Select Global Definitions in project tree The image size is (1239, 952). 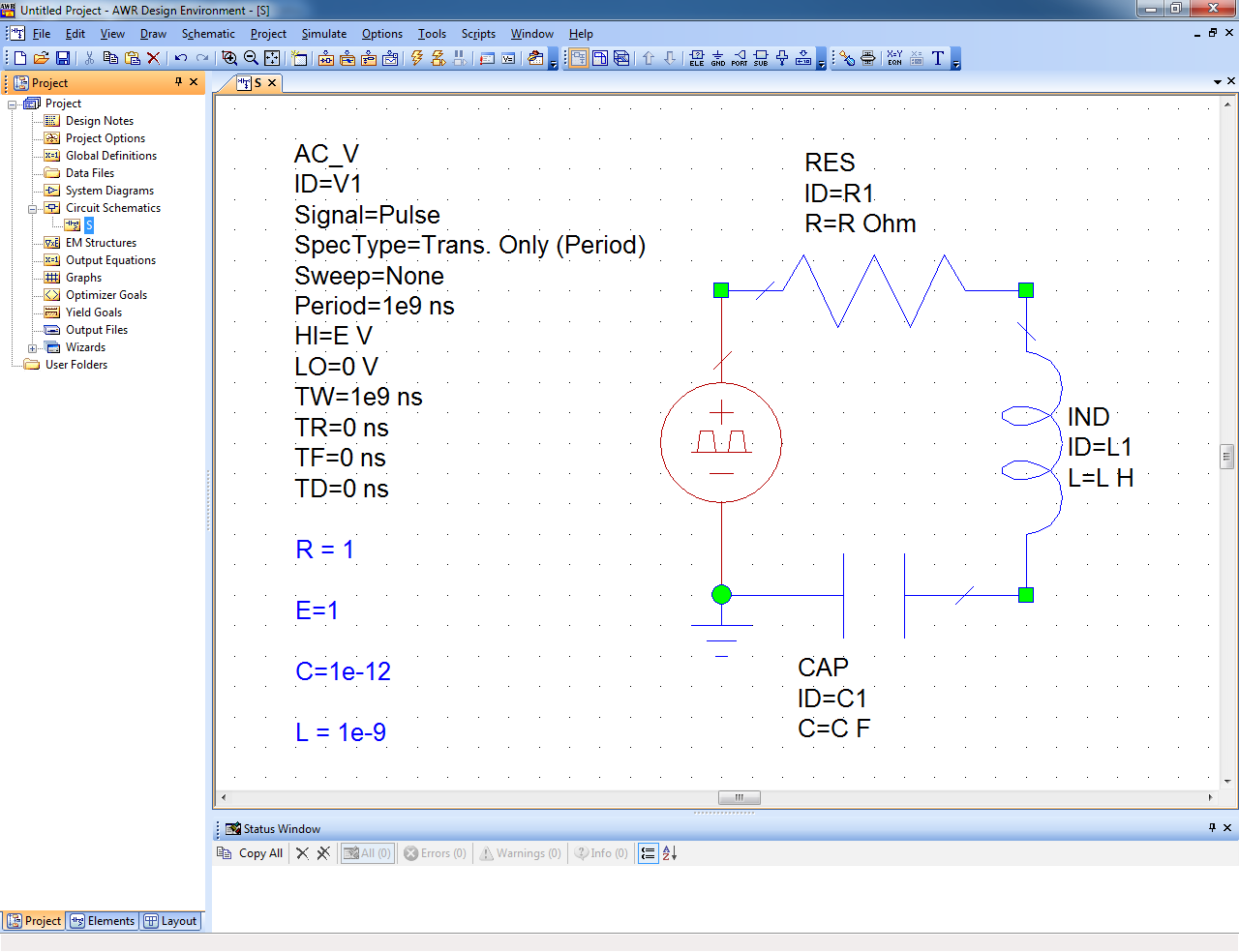coord(110,156)
